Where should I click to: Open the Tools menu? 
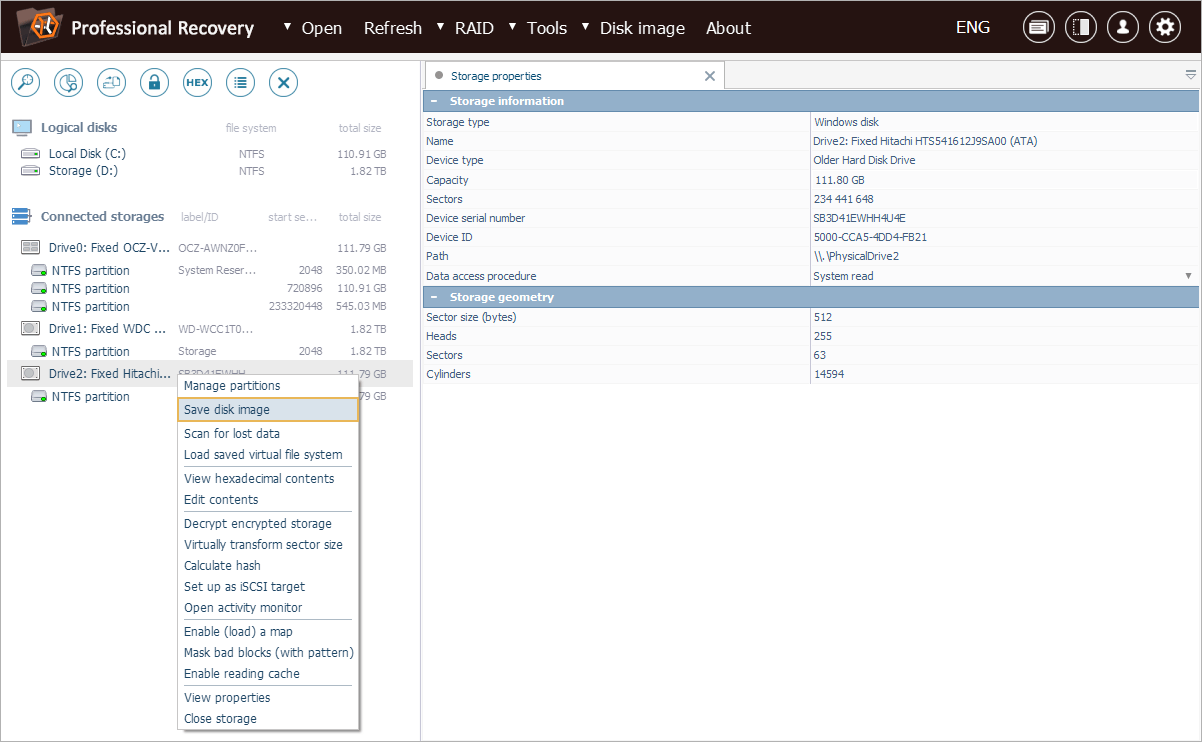tap(547, 28)
